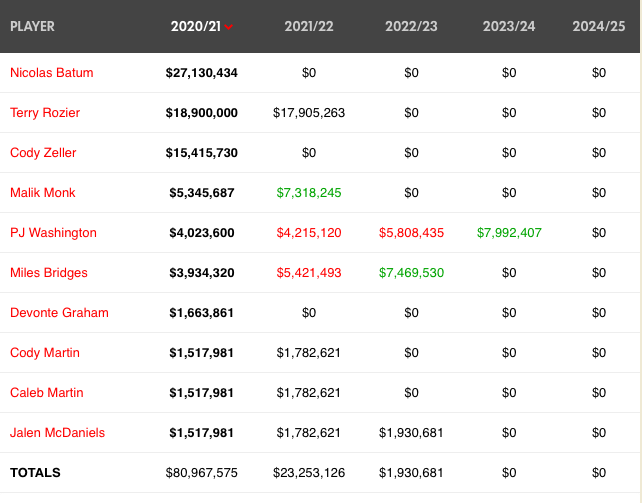Open Miles Bridges' player link
This screenshot has height=503, width=642.
click(x=49, y=273)
